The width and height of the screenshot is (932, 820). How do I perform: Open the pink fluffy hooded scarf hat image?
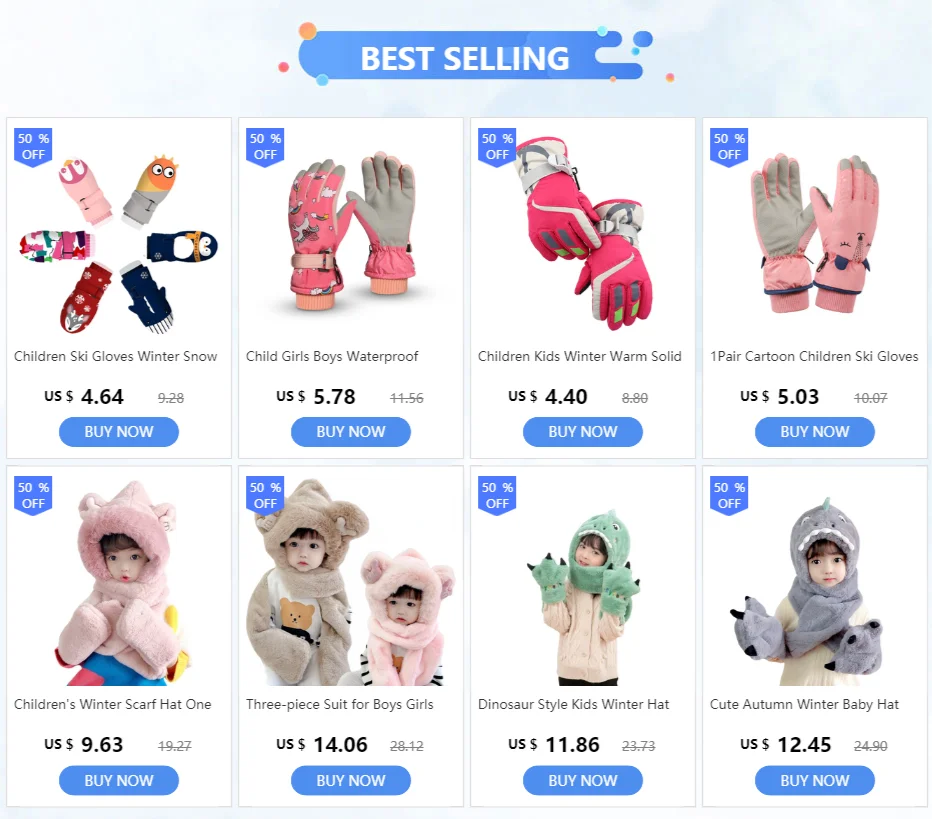[122, 582]
